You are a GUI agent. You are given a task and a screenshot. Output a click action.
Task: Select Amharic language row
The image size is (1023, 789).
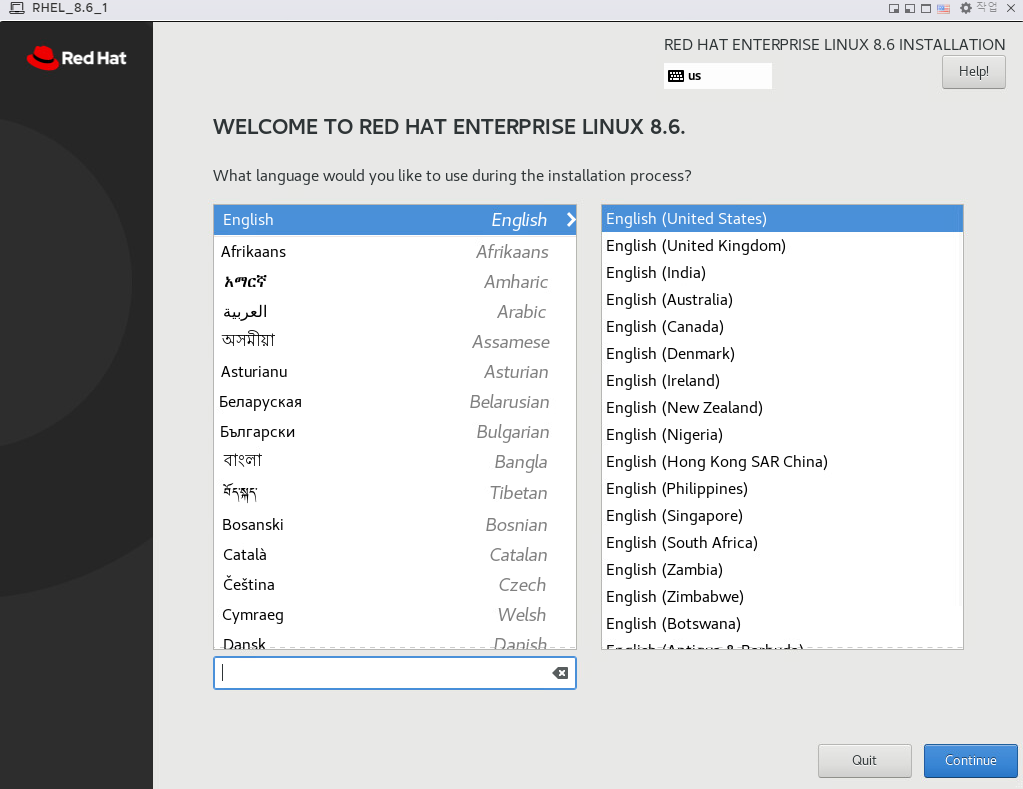click(395, 281)
